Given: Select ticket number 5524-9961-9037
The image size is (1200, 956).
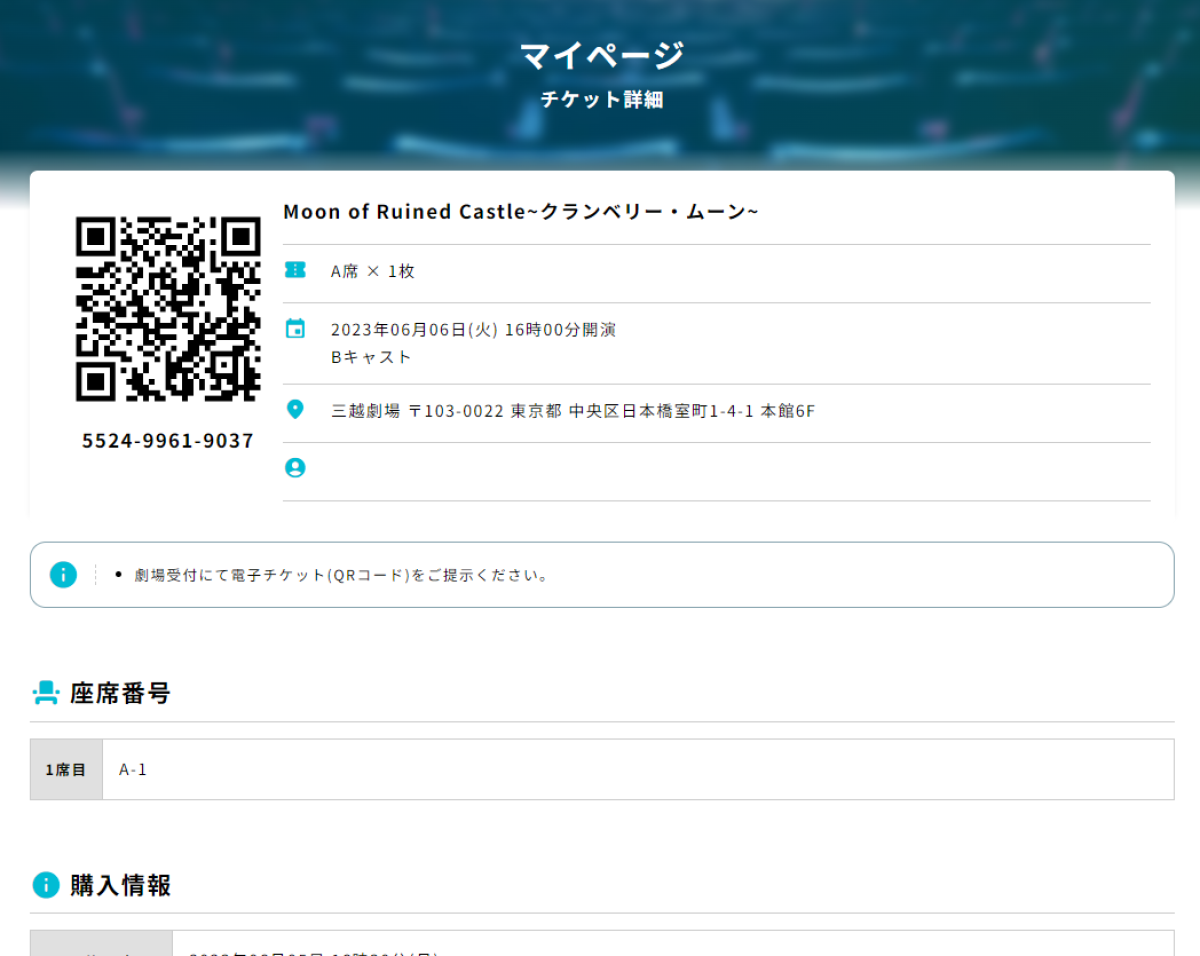Looking at the screenshot, I should coord(168,441).
